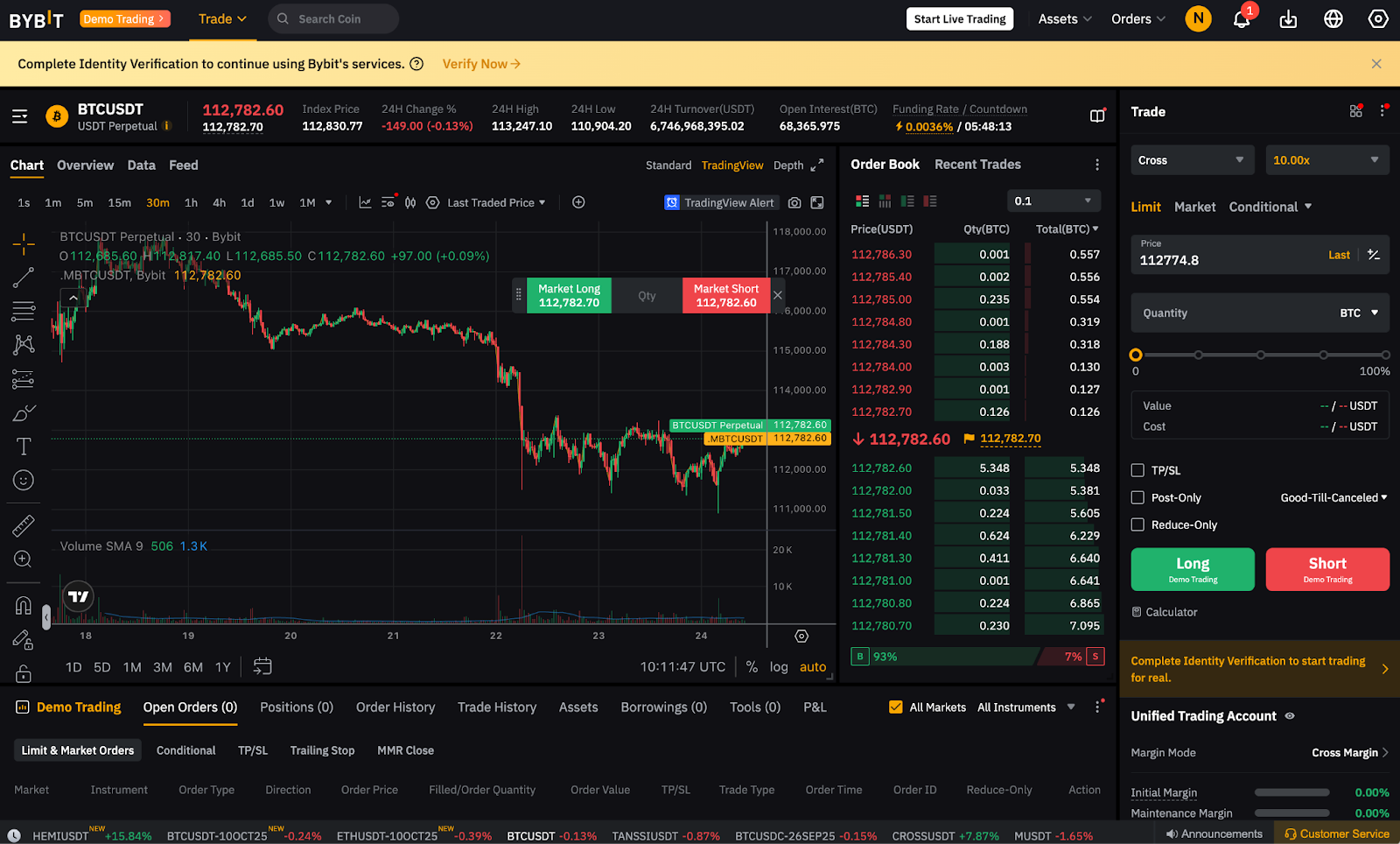
Task: Open the Good-Till-Canceled dropdown
Action: 1332,497
